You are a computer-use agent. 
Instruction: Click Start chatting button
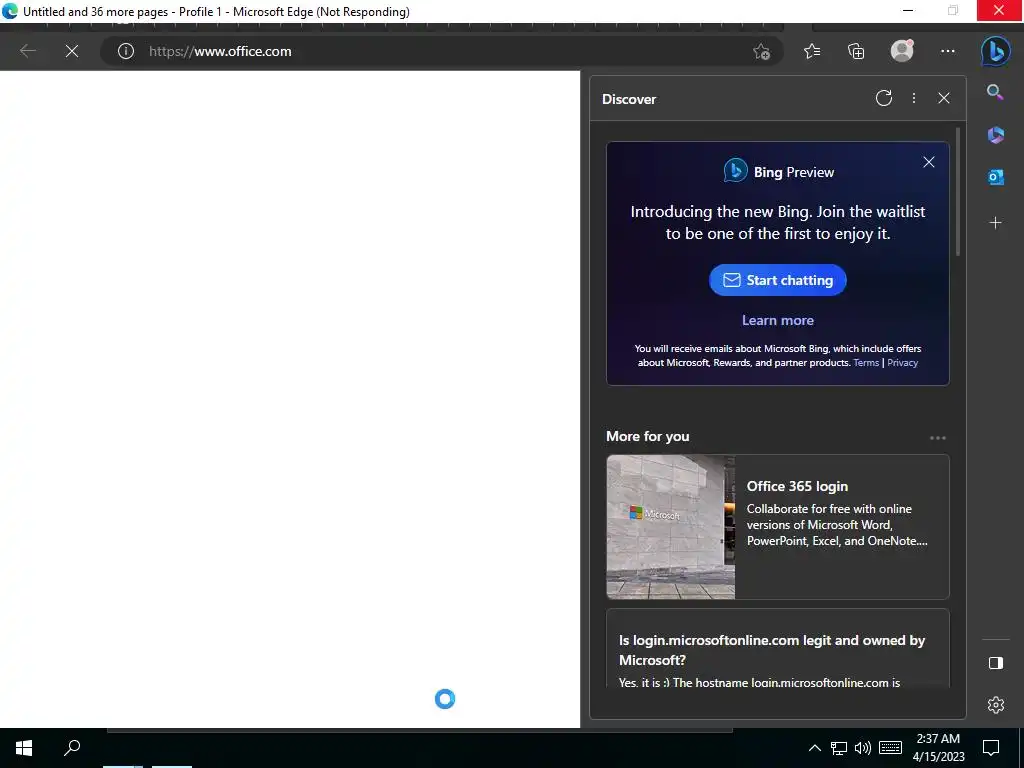click(778, 280)
